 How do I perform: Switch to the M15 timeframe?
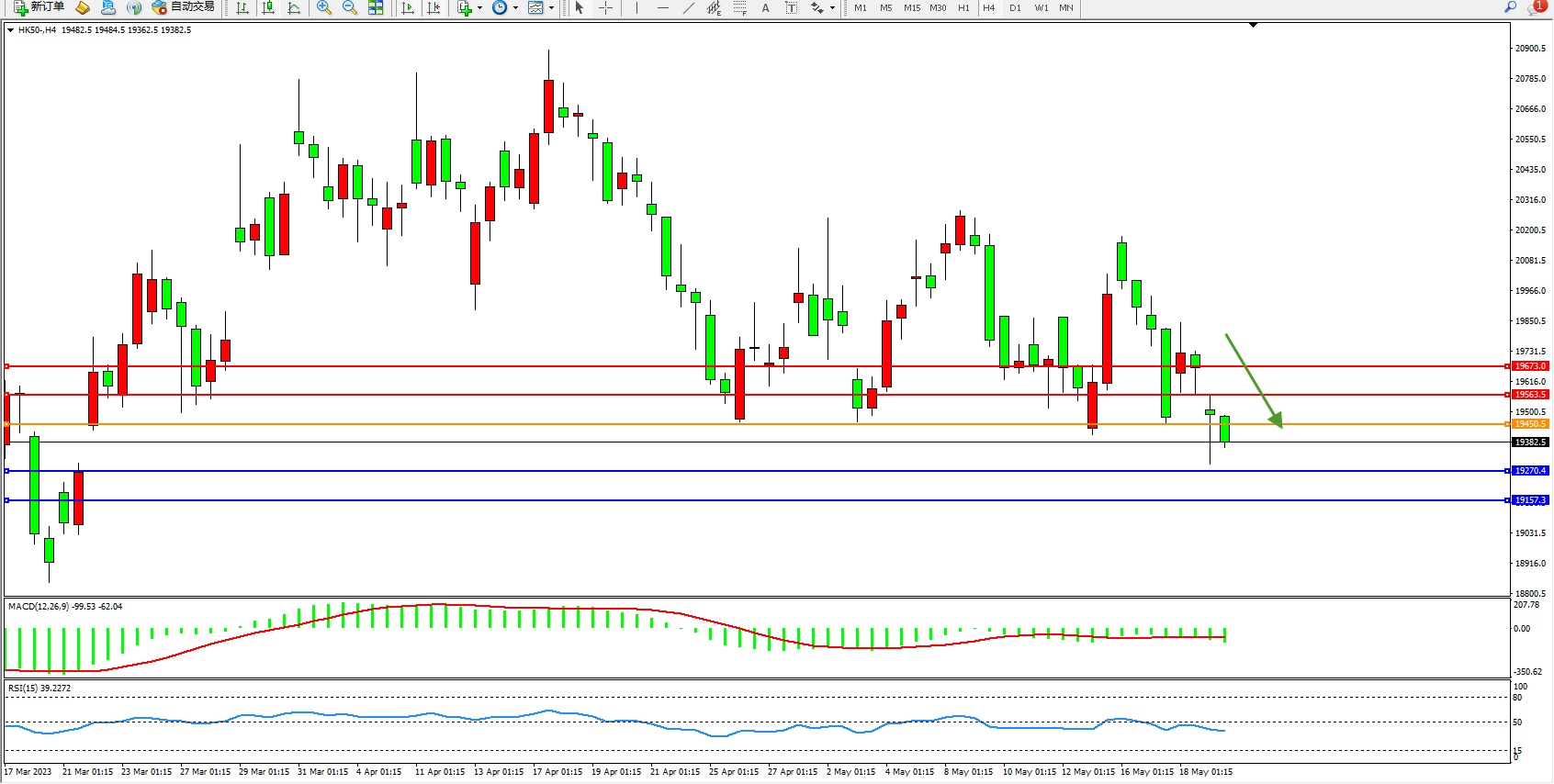point(911,7)
